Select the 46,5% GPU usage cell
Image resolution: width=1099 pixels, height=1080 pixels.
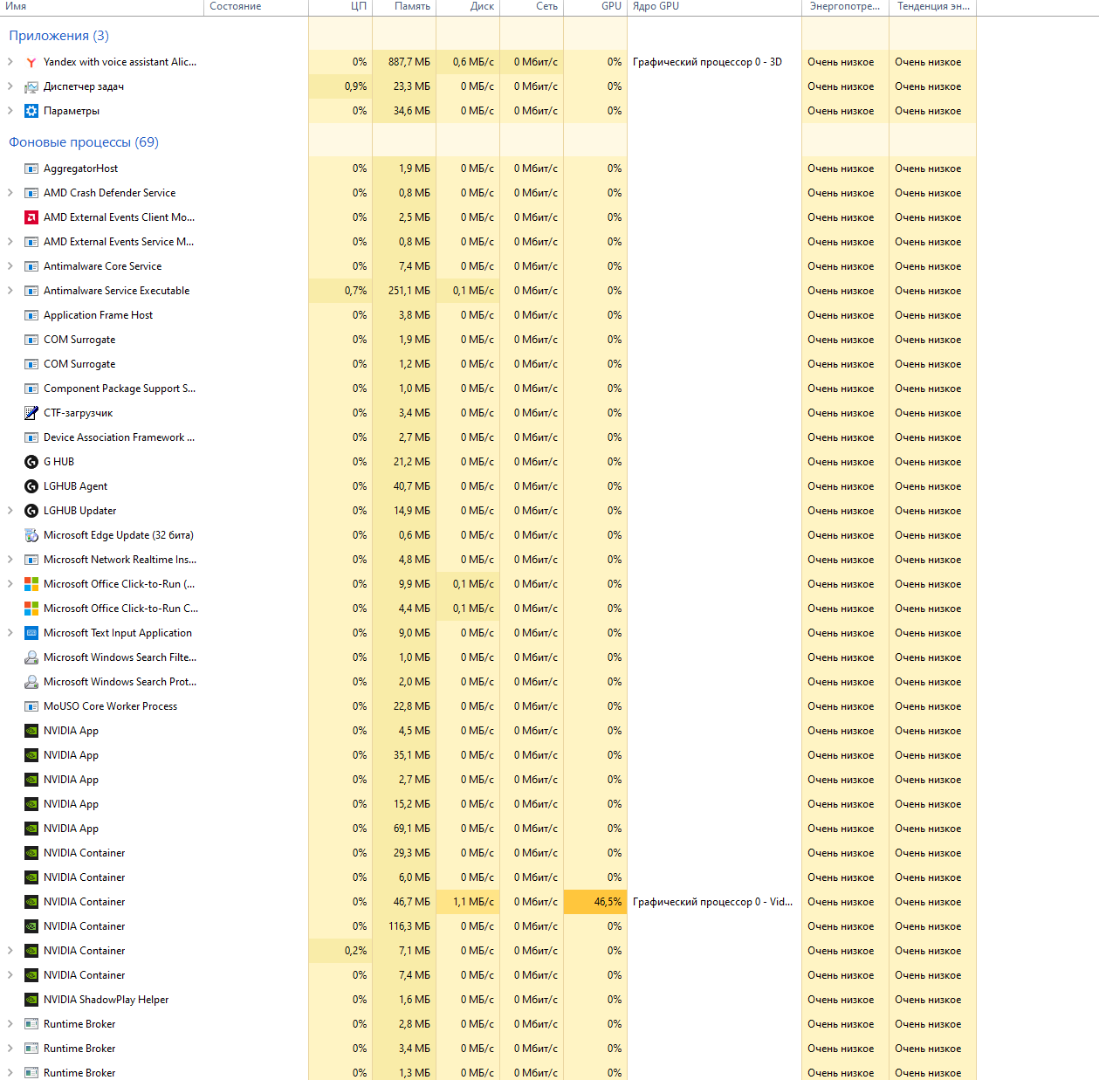(x=596, y=902)
